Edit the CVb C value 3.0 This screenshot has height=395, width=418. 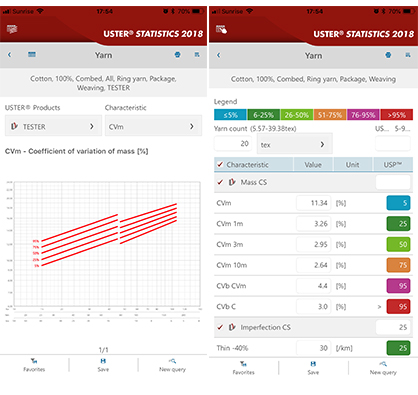tap(313, 306)
